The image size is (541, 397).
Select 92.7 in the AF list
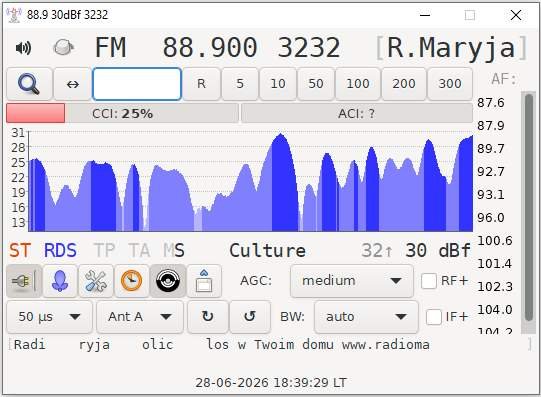click(491, 171)
